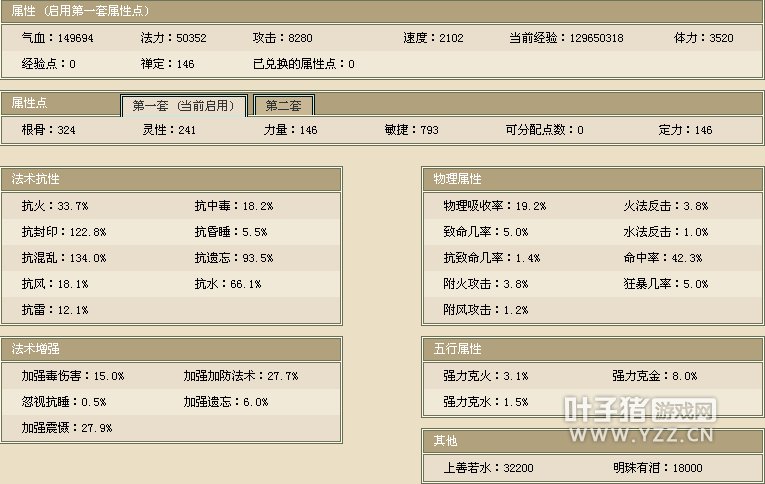
Task: Click the 可分配点数 value
Action: pyautogui.click(x=544, y=130)
